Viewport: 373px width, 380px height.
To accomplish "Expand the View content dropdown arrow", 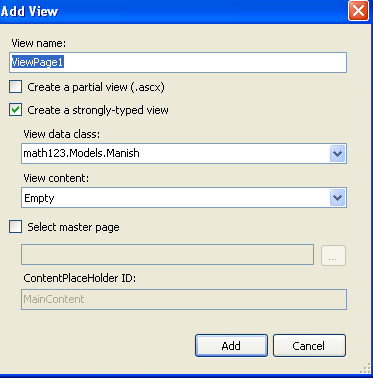I will point(338,198).
